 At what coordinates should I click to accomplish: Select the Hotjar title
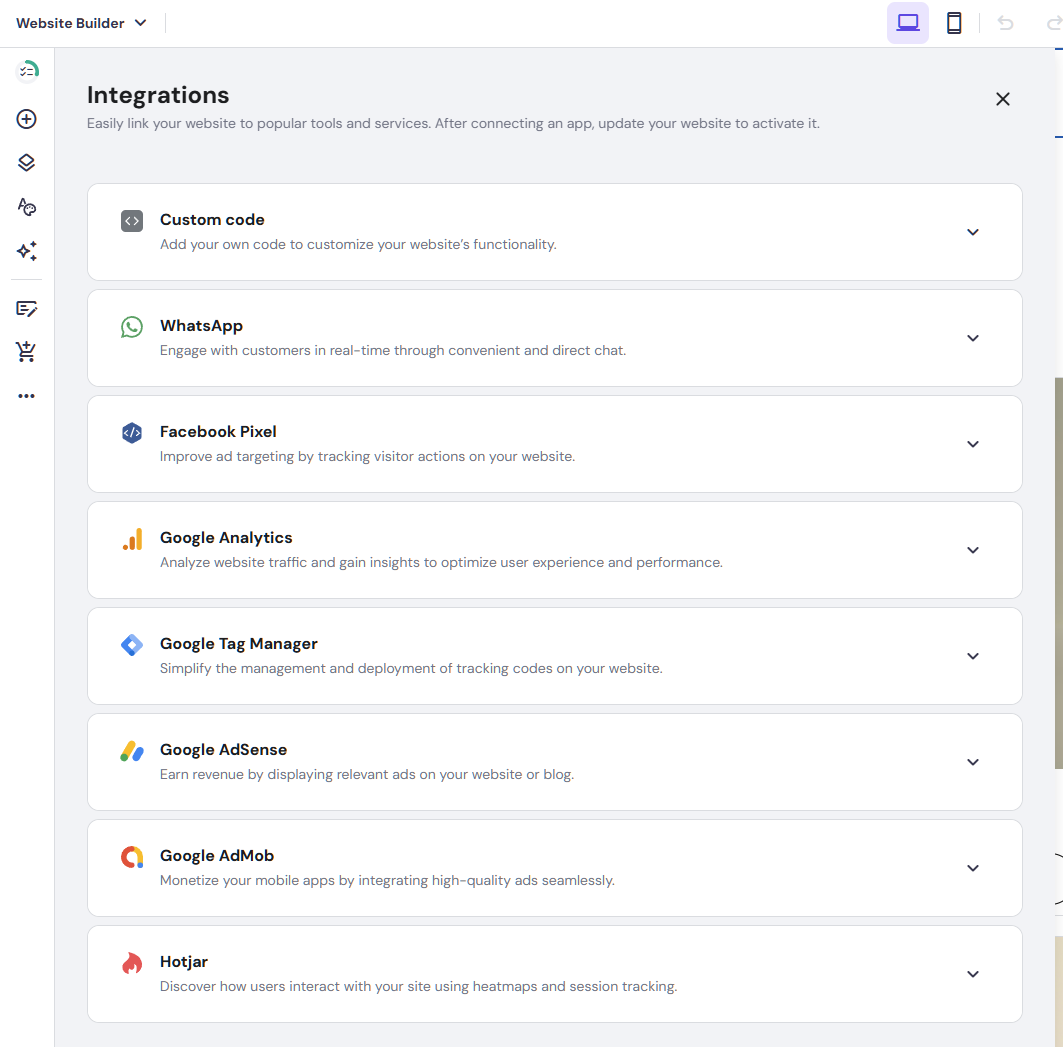pyautogui.click(x=184, y=962)
